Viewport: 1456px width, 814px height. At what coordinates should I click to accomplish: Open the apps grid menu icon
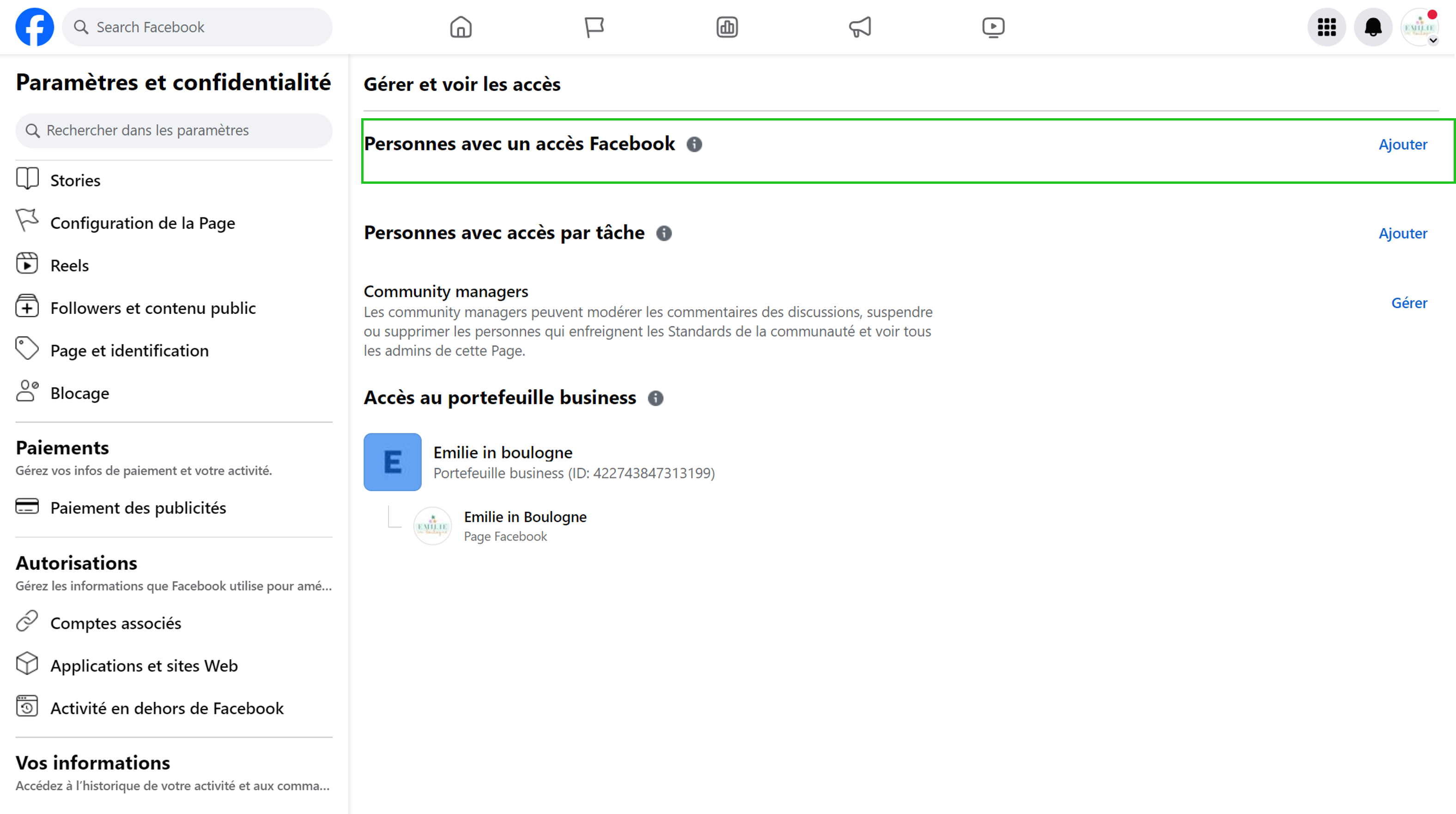tap(1327, 27)
